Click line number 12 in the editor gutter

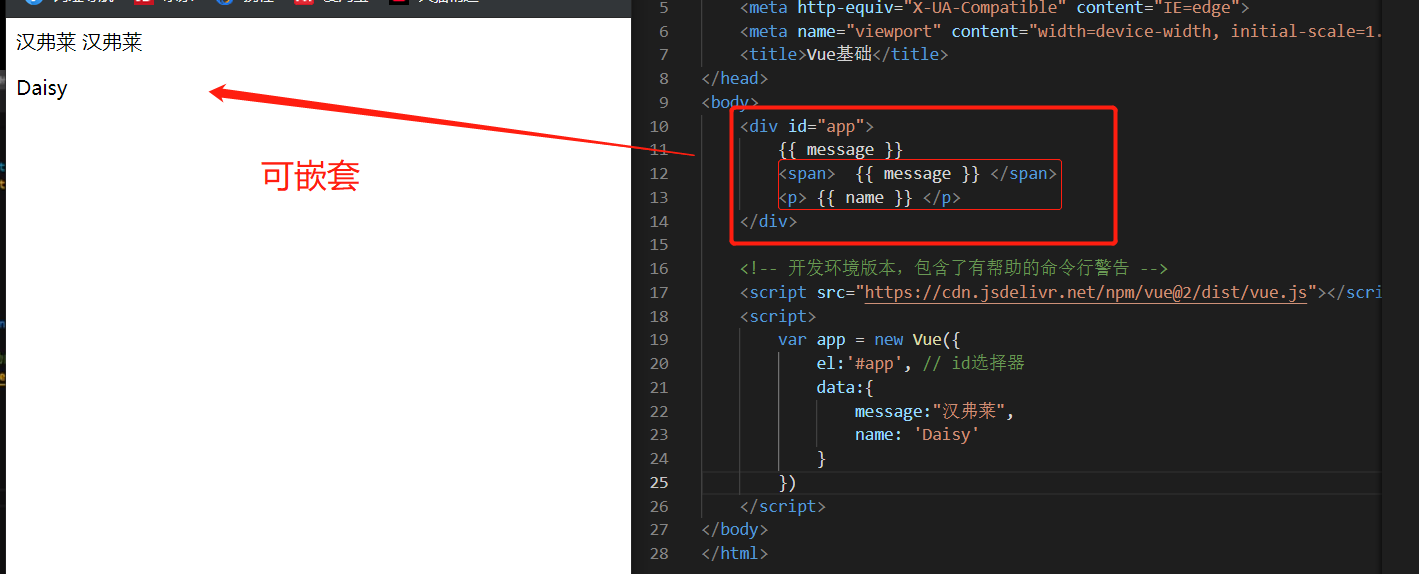(659, 174)
